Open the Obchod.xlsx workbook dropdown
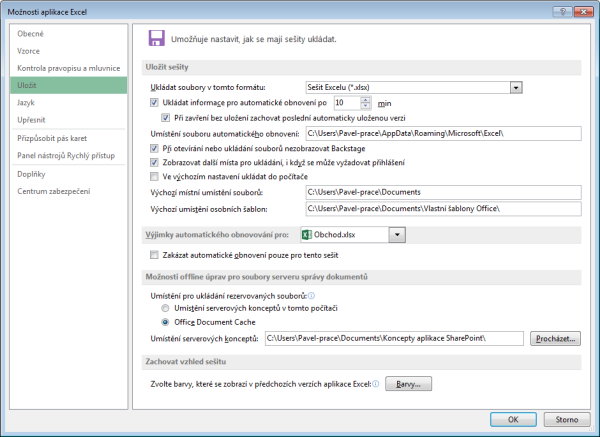Viewport: 600px width, 437px height. coord(397,235)
